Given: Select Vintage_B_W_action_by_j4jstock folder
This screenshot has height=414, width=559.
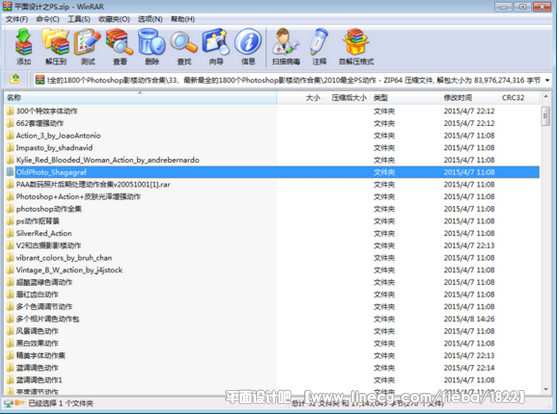Looking at the screenshot, I should [x=69, y=270].
